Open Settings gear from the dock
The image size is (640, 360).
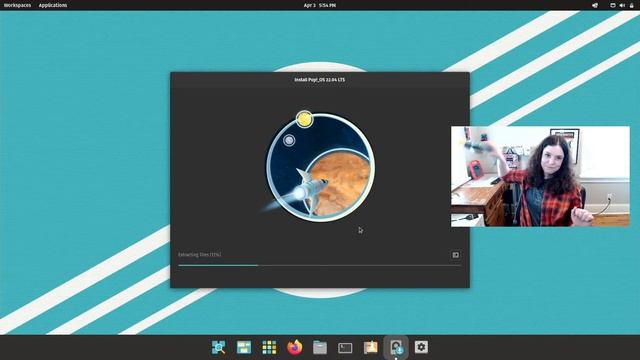coord(421,347)
